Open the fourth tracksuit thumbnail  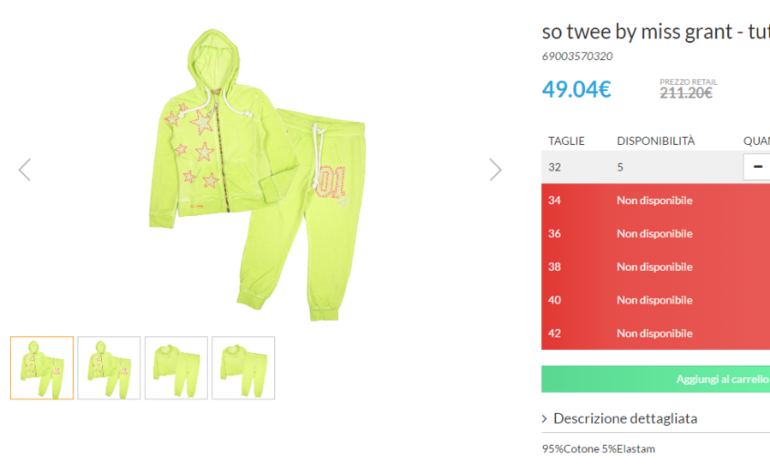(244, 368)
